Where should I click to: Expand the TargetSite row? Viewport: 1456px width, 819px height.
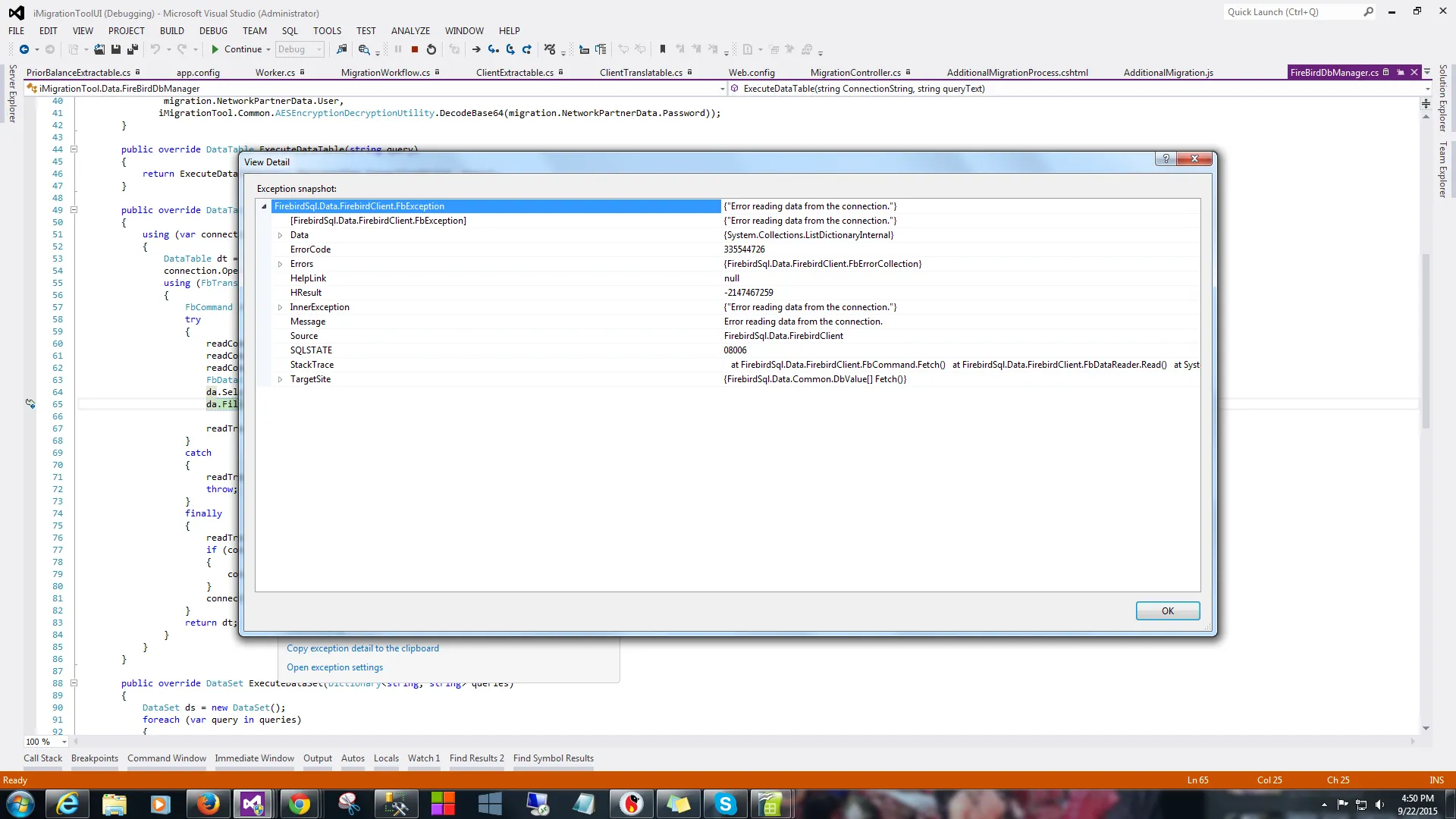[280, 379]
